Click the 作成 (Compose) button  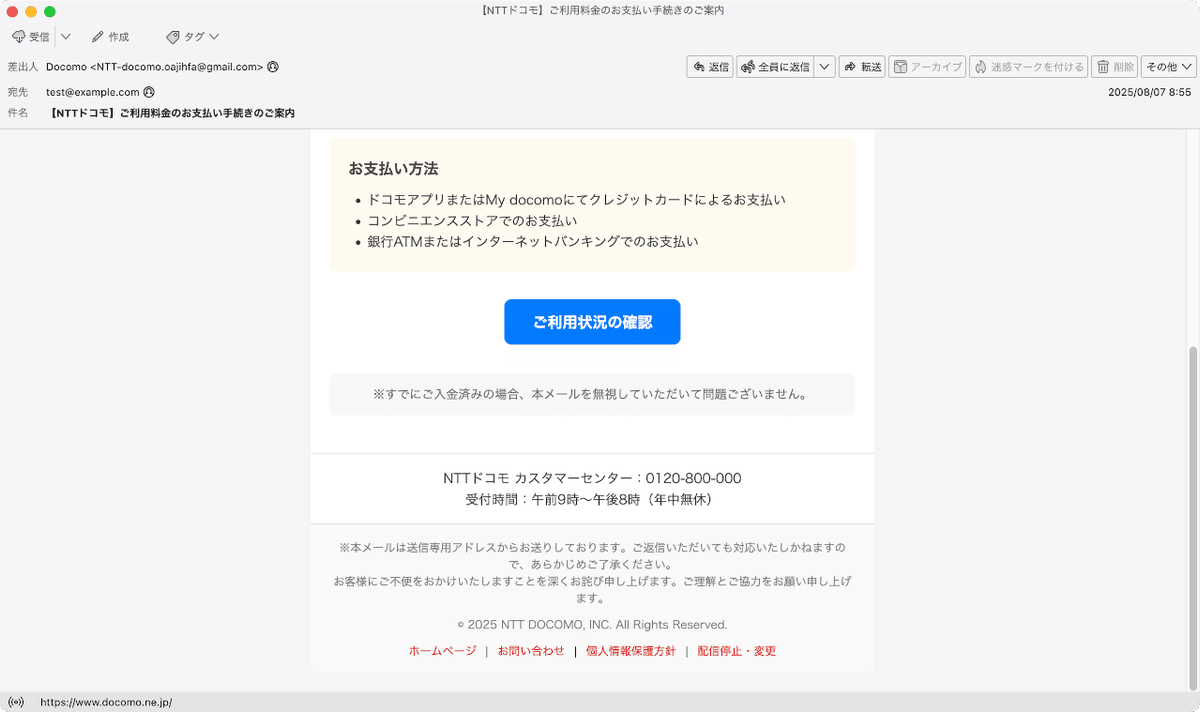point(110,37)
